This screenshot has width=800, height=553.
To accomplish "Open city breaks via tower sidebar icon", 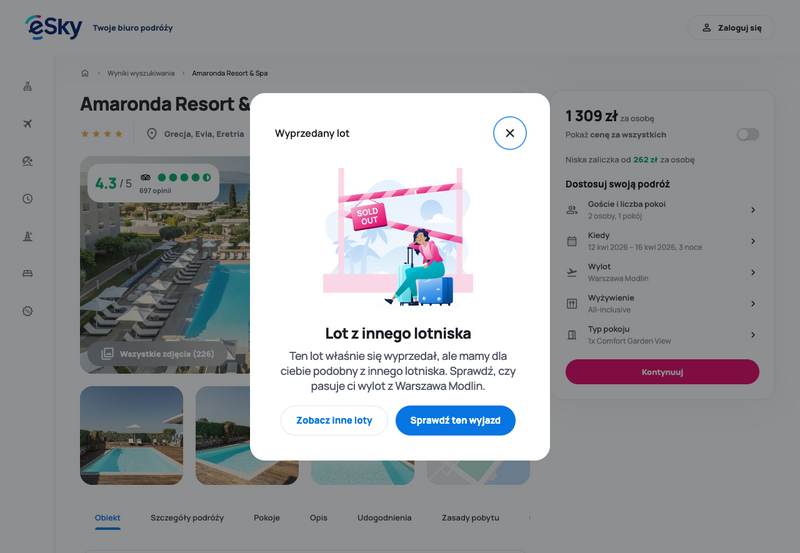I will tap(28, 236).
